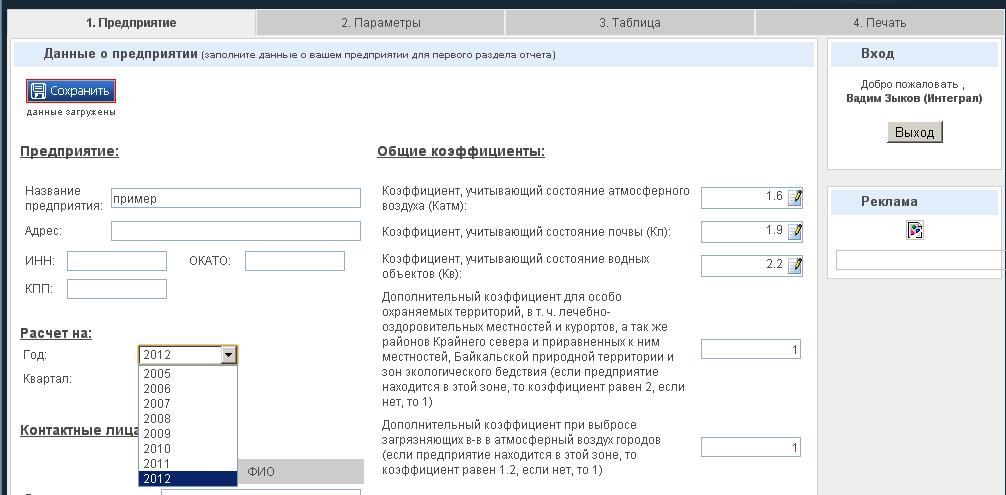The height and width of the screenshot is (495, 1006).
Task: Choose 2009 in the year list
Action: 157,434
